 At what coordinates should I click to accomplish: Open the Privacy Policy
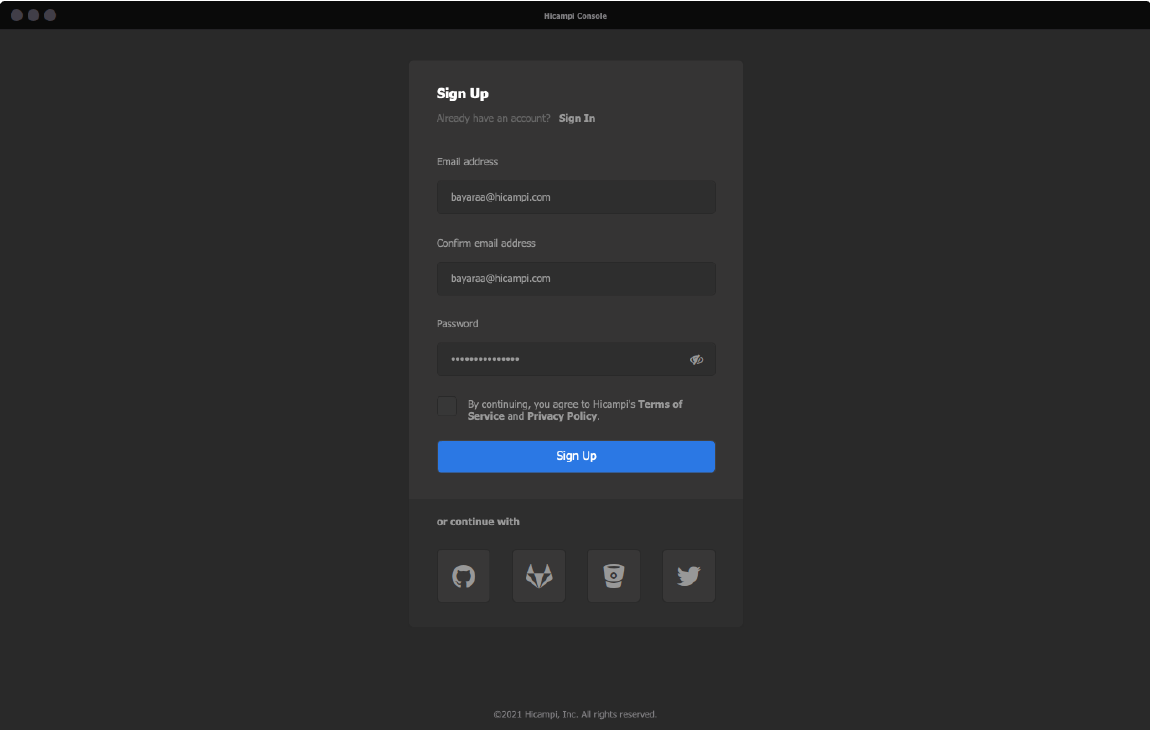pos(560,415)
